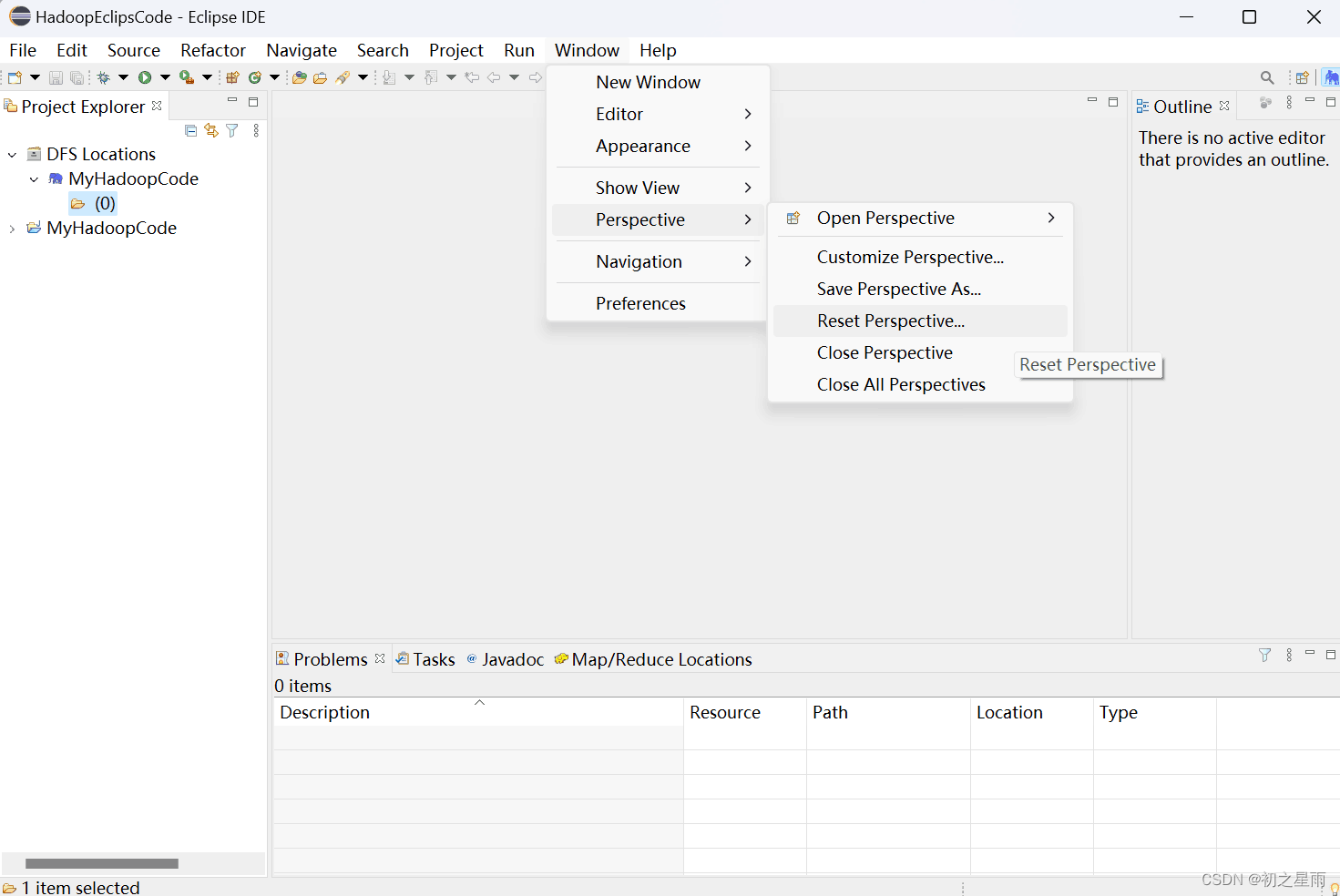Click the New wizard toolbar icon
The height and width of the screenshot is (896, 1340).
pyautogui.click(x=15, y=77)
